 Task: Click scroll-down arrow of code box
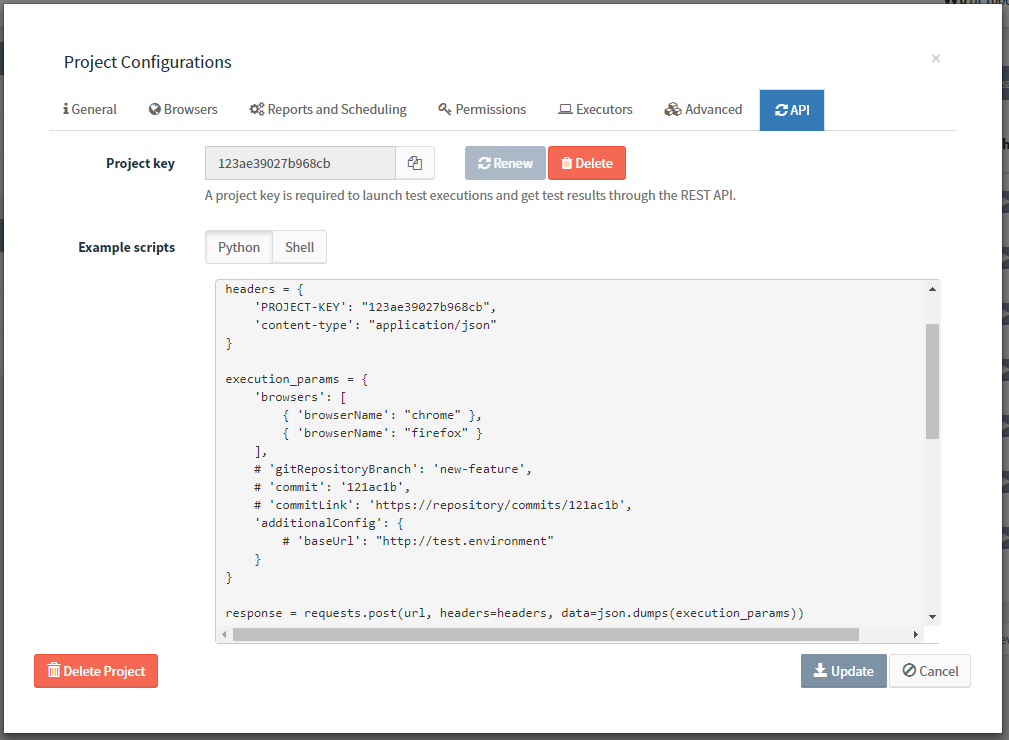pos(932,616)
